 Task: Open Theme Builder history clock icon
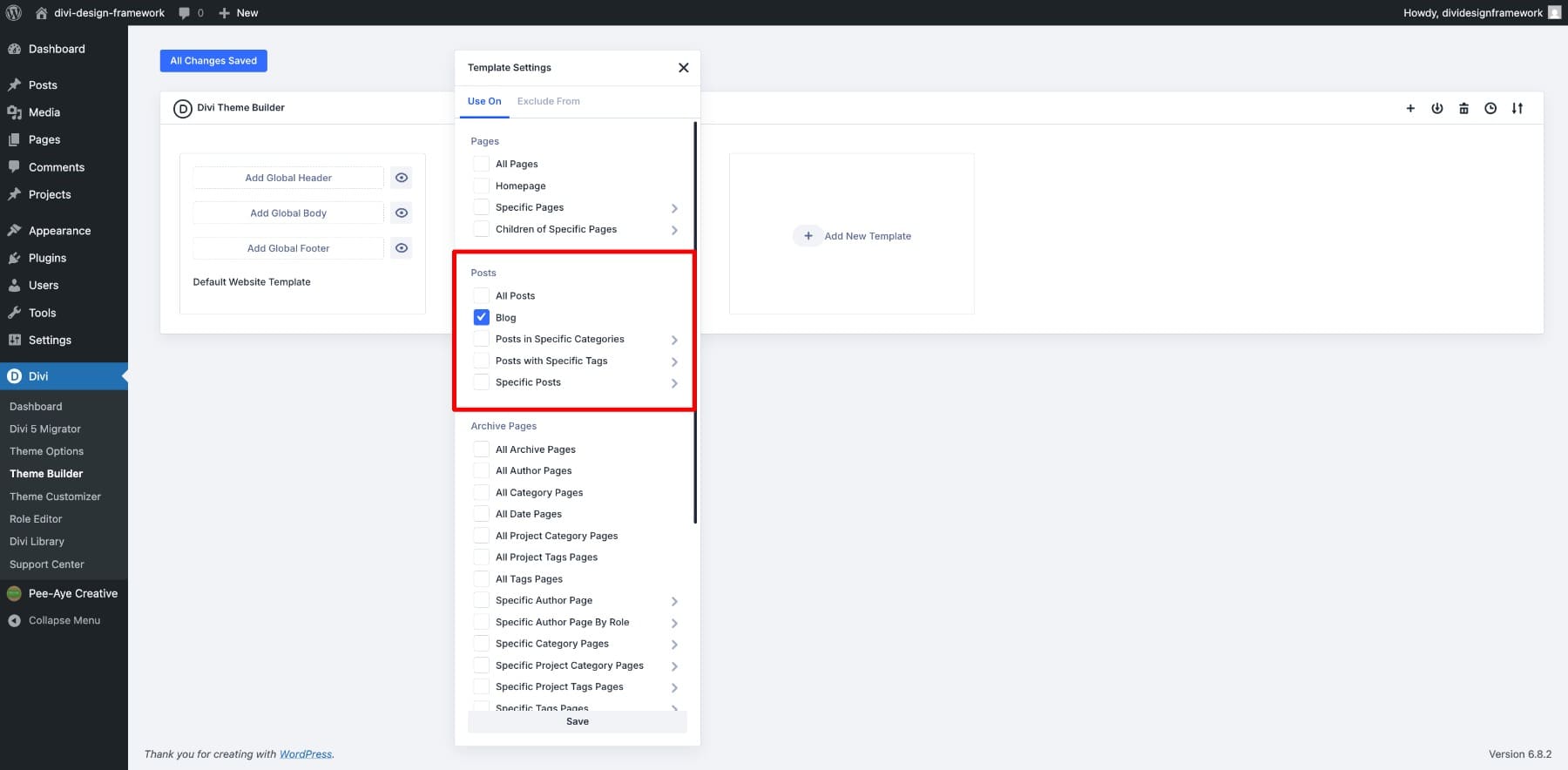coord(1490,108)
